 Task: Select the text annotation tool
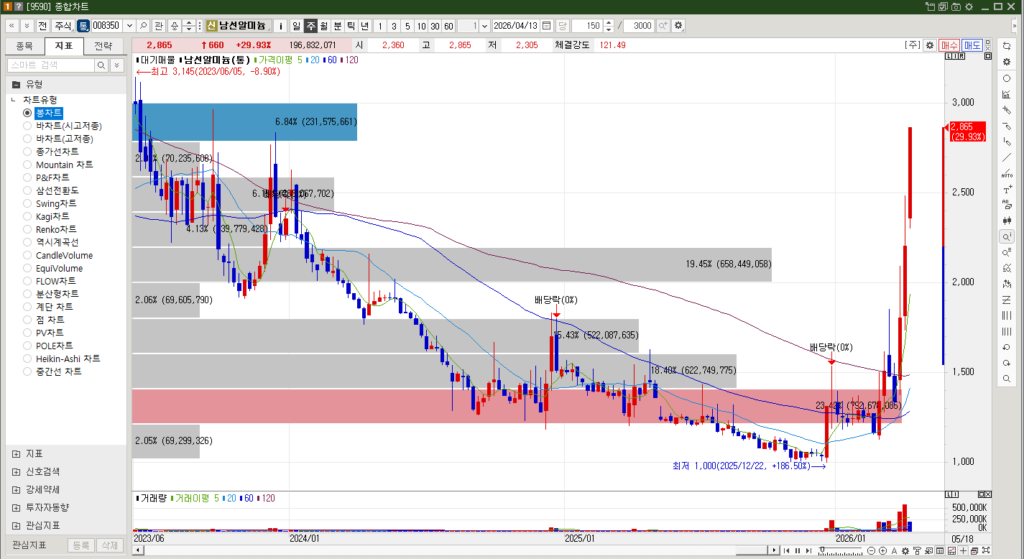[x=1006, y=189]
